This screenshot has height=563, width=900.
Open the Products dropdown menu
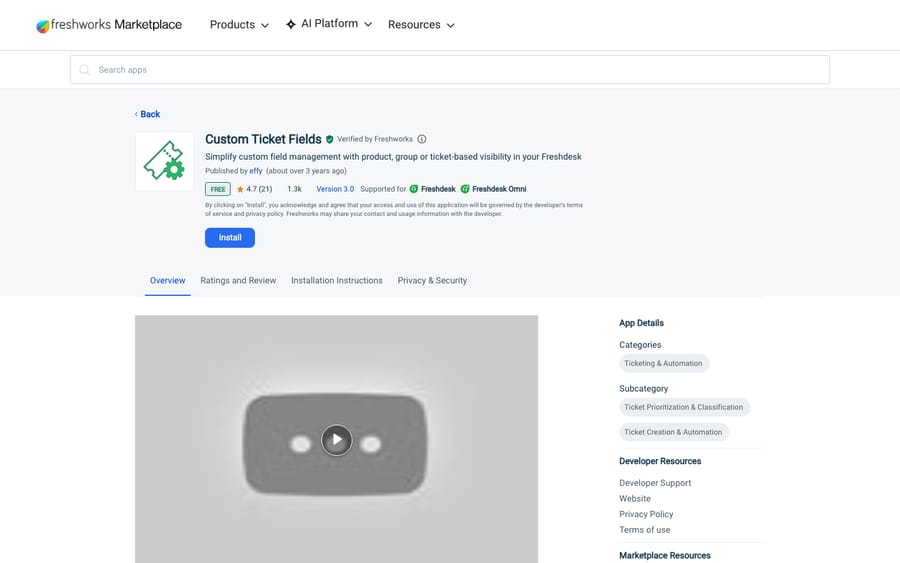239,25
